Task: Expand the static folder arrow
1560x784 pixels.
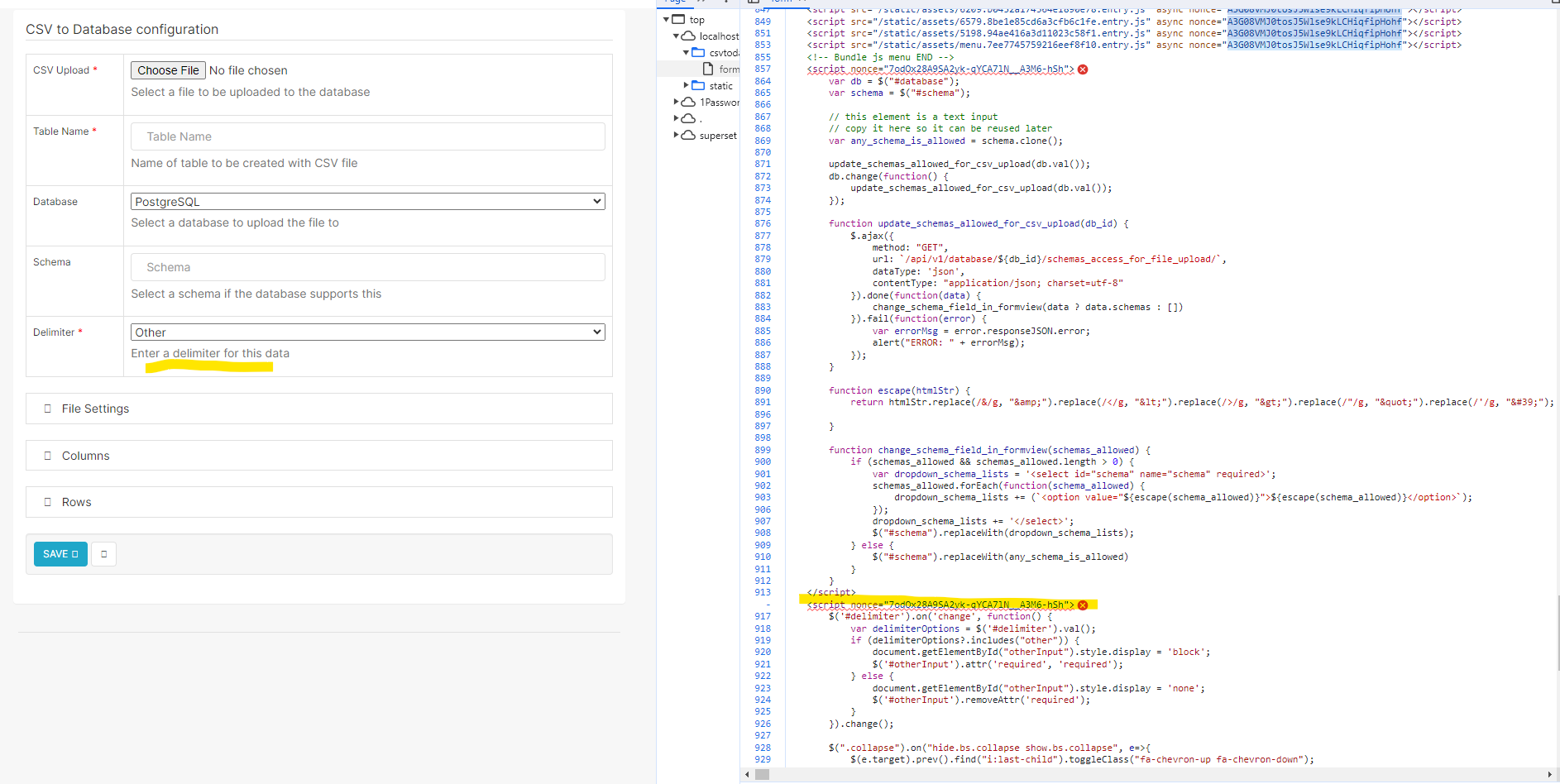Action: [x=686, y=86]
